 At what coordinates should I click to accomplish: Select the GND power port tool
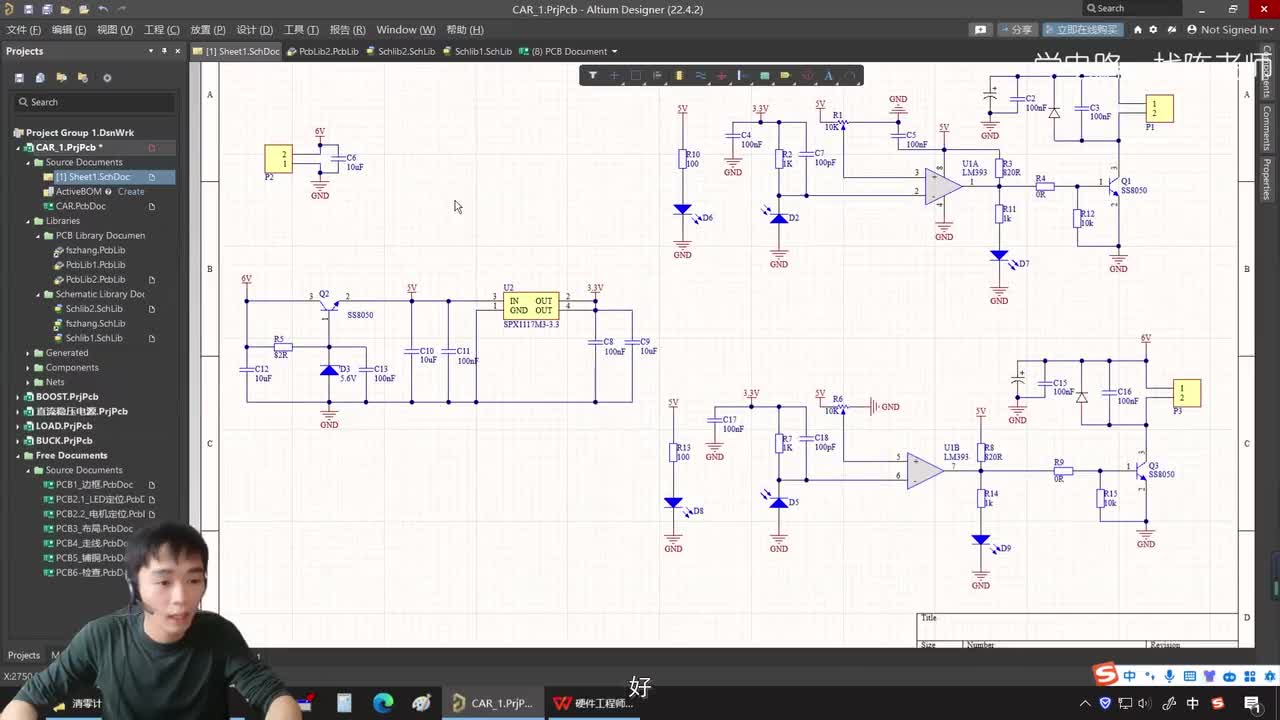point(722,75)
